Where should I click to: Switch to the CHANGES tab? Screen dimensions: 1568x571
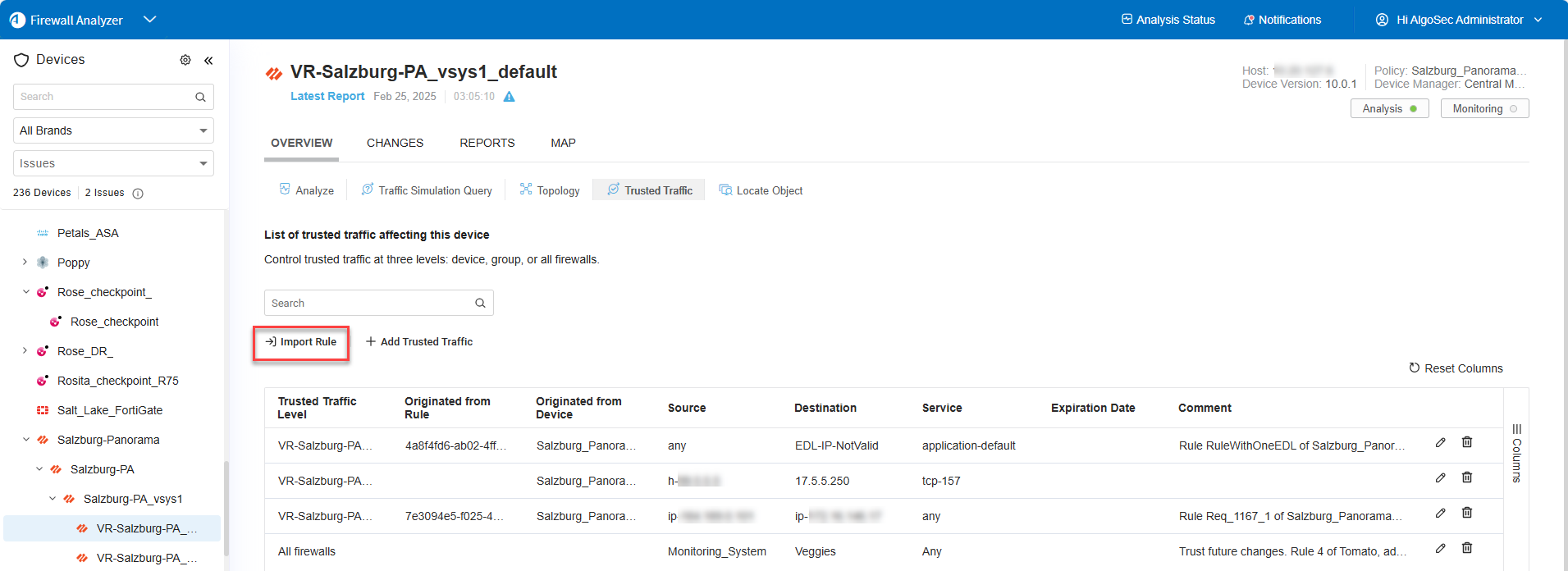(x=395, y=143)
